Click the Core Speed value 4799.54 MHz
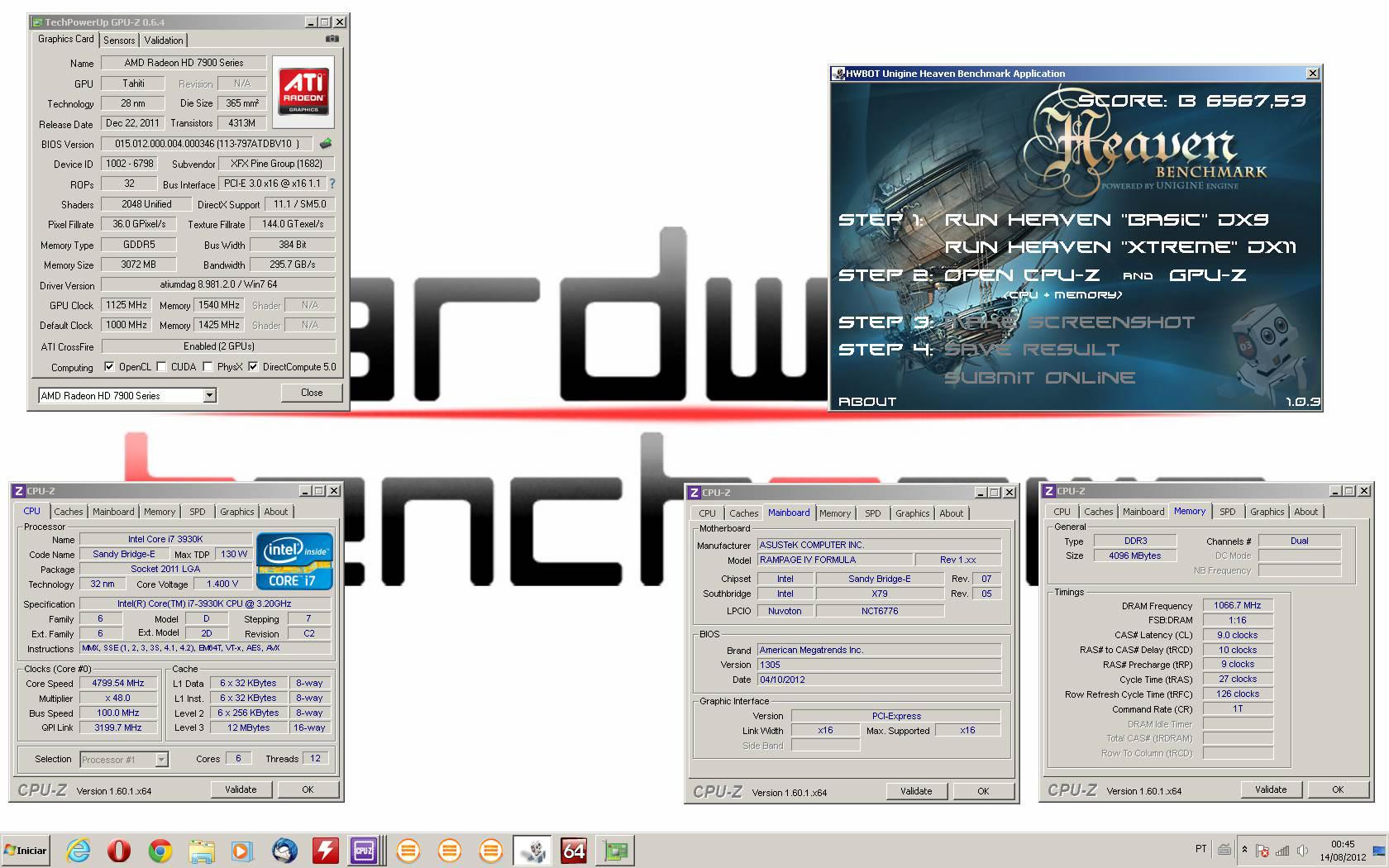This screenshot has height=868, width=1389. point(118,683)
